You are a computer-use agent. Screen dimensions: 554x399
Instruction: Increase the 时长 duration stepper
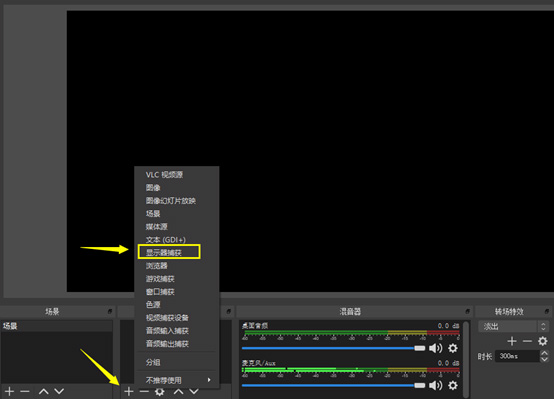[544, 353]
